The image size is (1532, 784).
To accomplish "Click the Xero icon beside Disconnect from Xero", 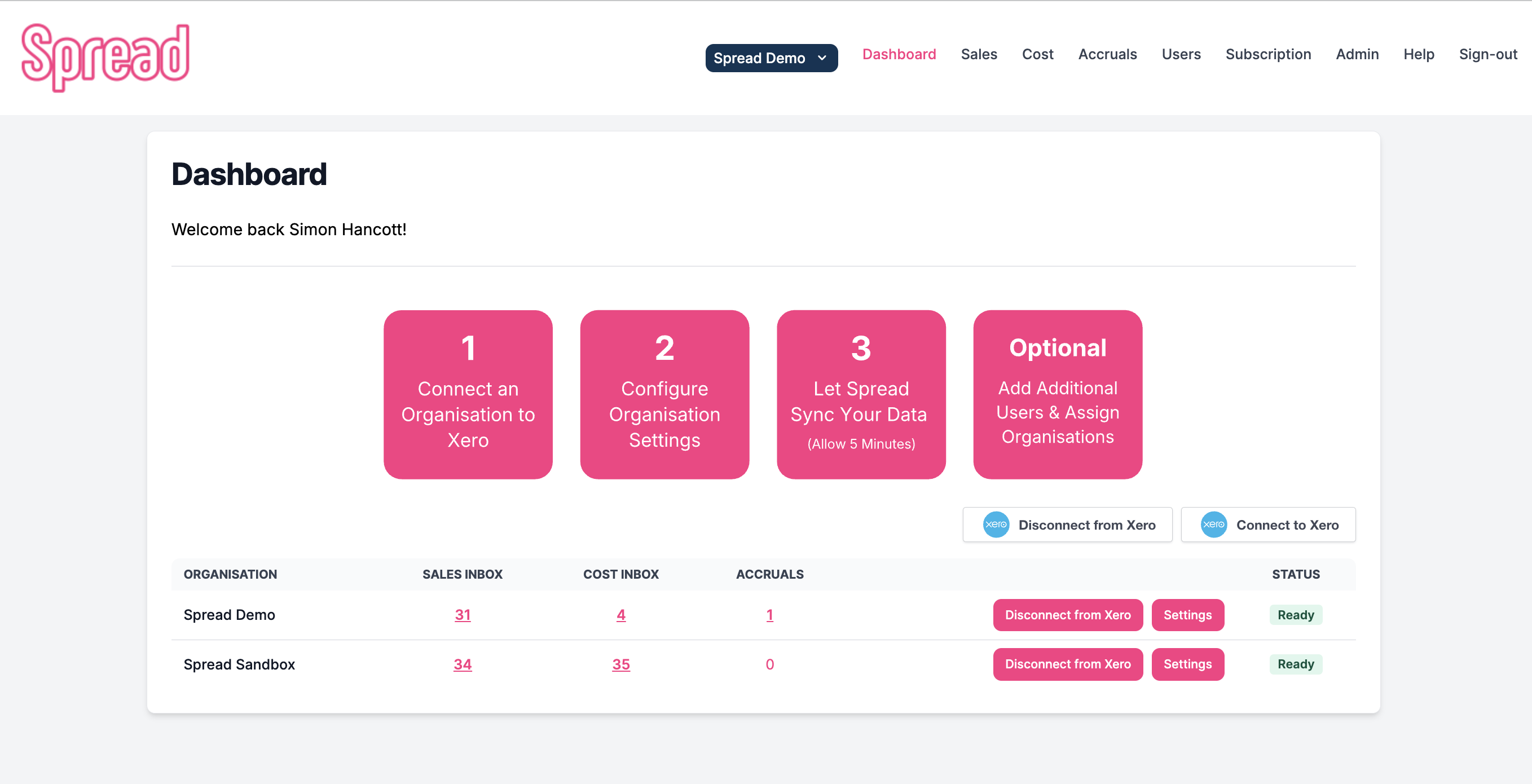I will click(996, 525).
